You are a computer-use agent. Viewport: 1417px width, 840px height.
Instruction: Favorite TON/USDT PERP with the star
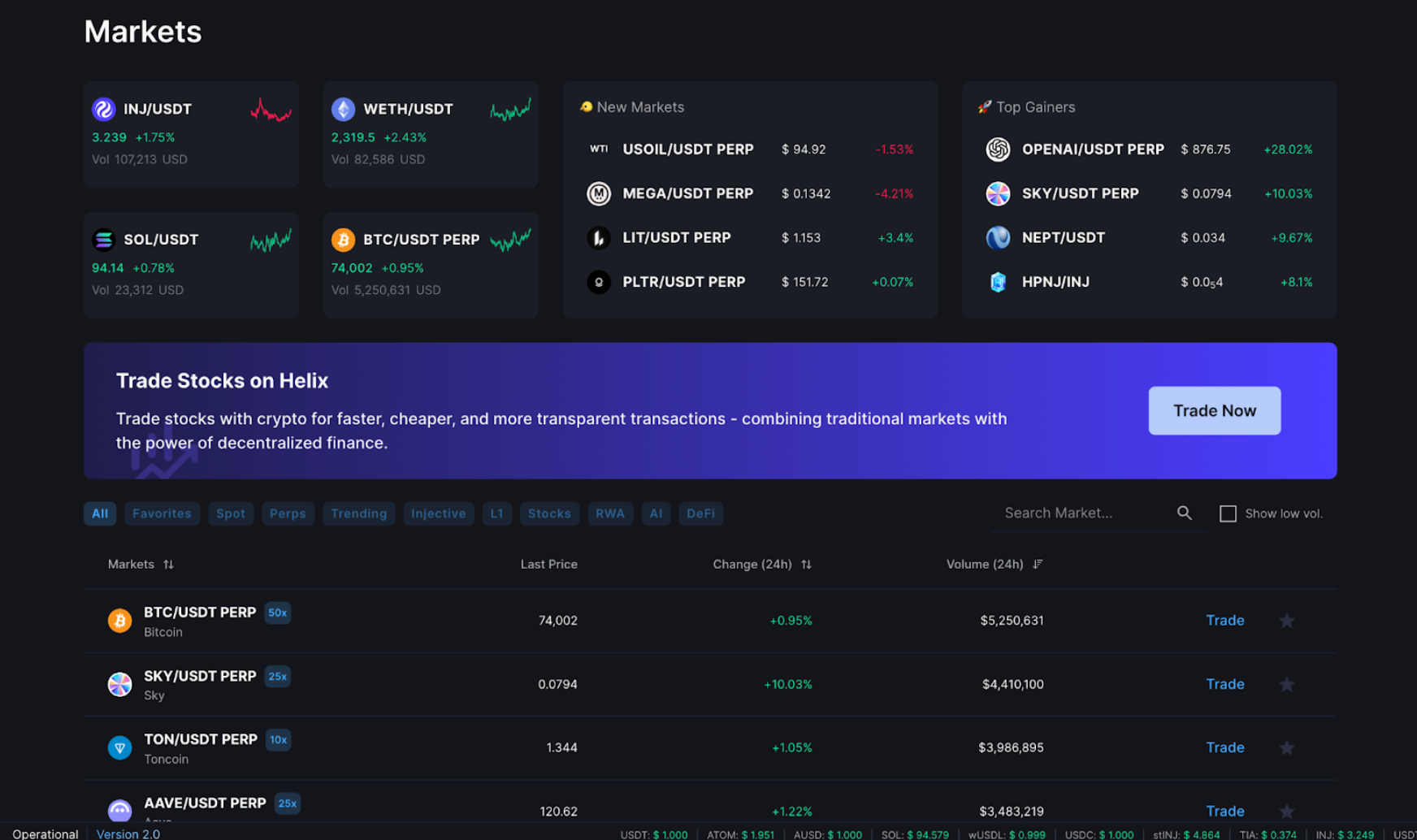[1287, 747]
